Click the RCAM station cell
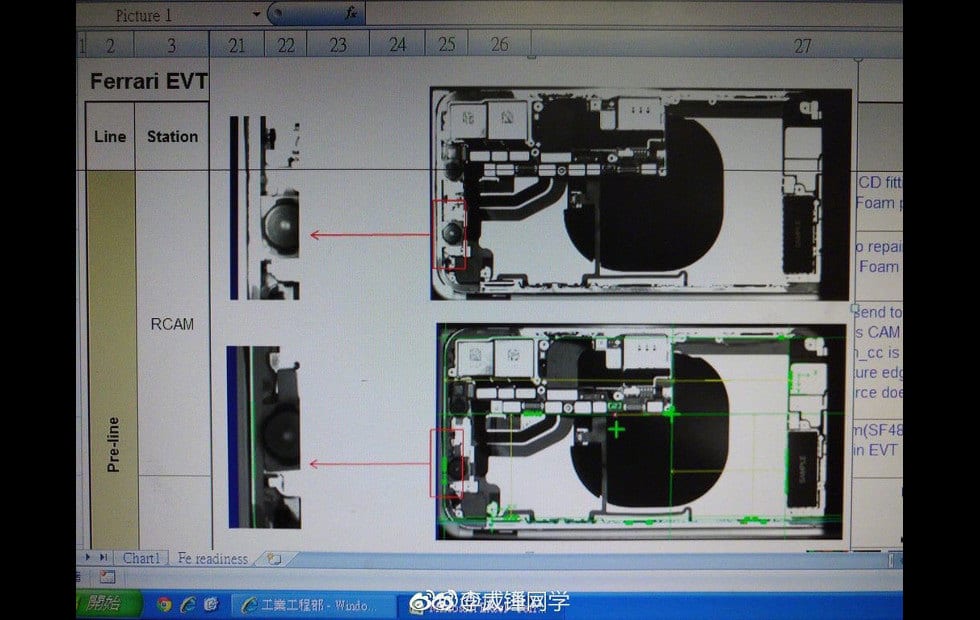This screenshot has width=980, height=620. point(171,324)
